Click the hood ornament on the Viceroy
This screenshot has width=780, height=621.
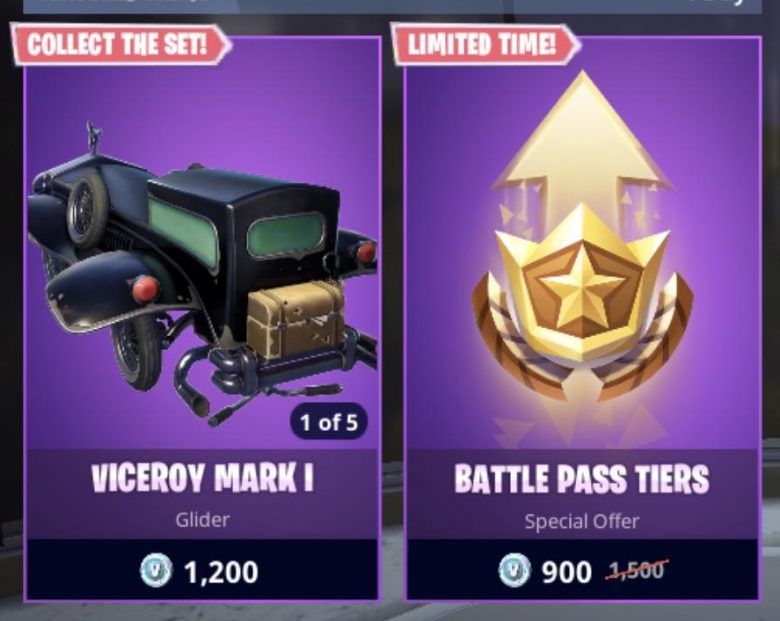pos(93,135)
